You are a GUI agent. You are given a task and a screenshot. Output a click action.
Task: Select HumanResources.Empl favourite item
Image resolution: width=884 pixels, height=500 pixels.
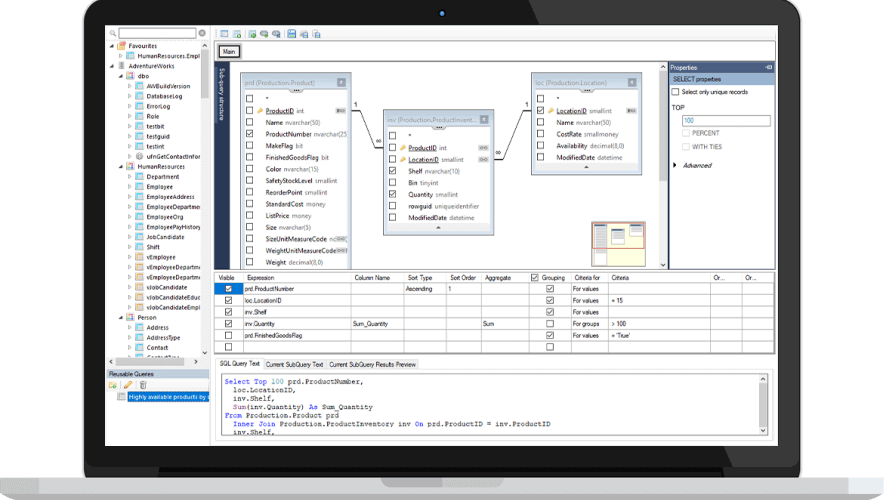tap(169, 56)
